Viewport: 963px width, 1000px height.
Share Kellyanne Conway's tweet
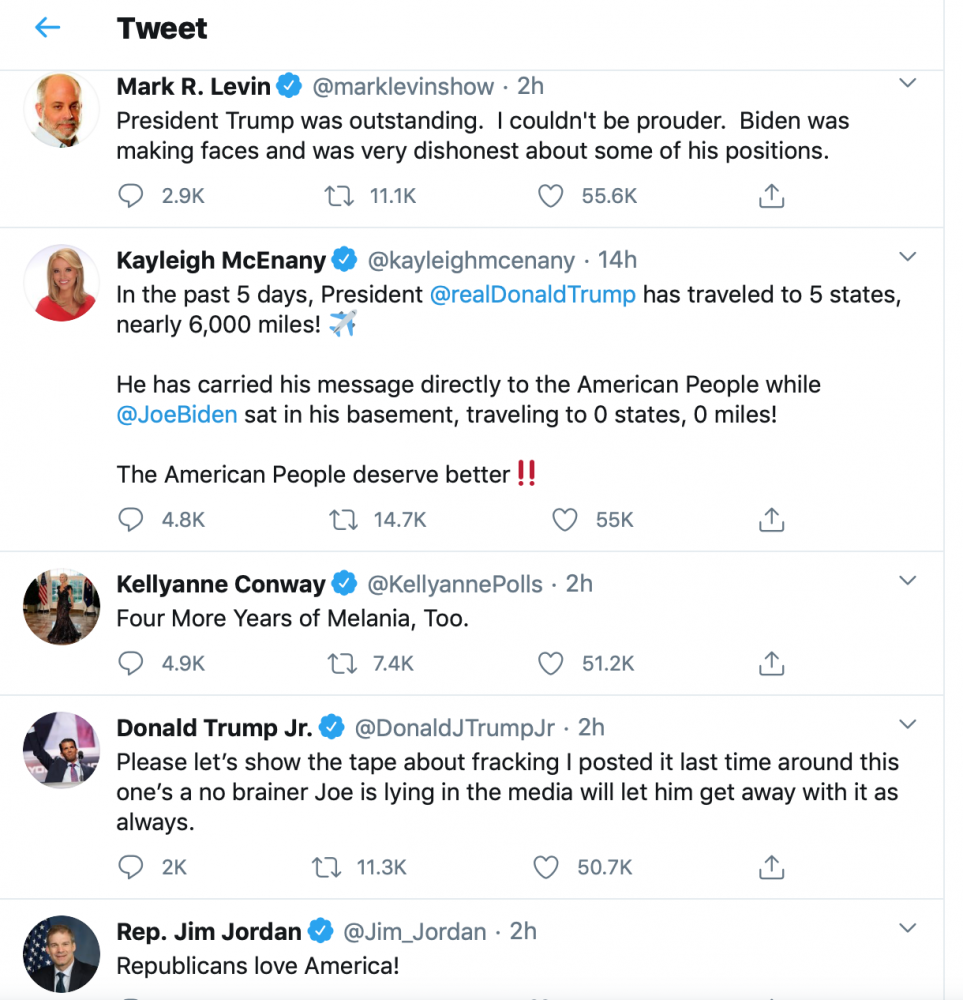[771, 663]
